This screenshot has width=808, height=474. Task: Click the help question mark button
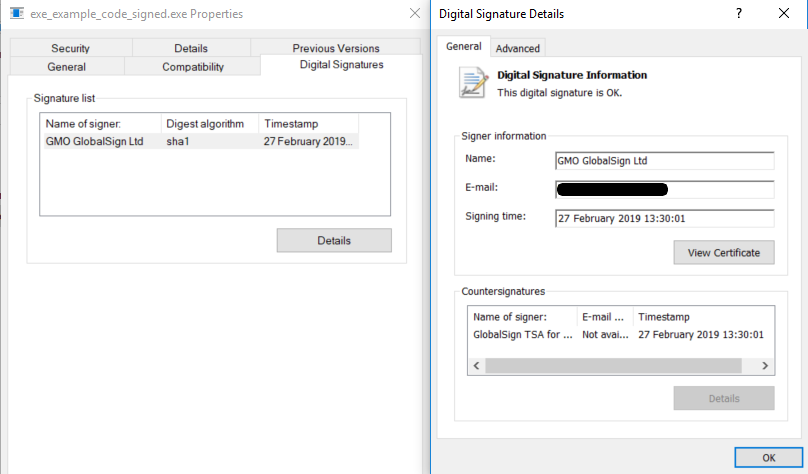click(x=739, y=14)
